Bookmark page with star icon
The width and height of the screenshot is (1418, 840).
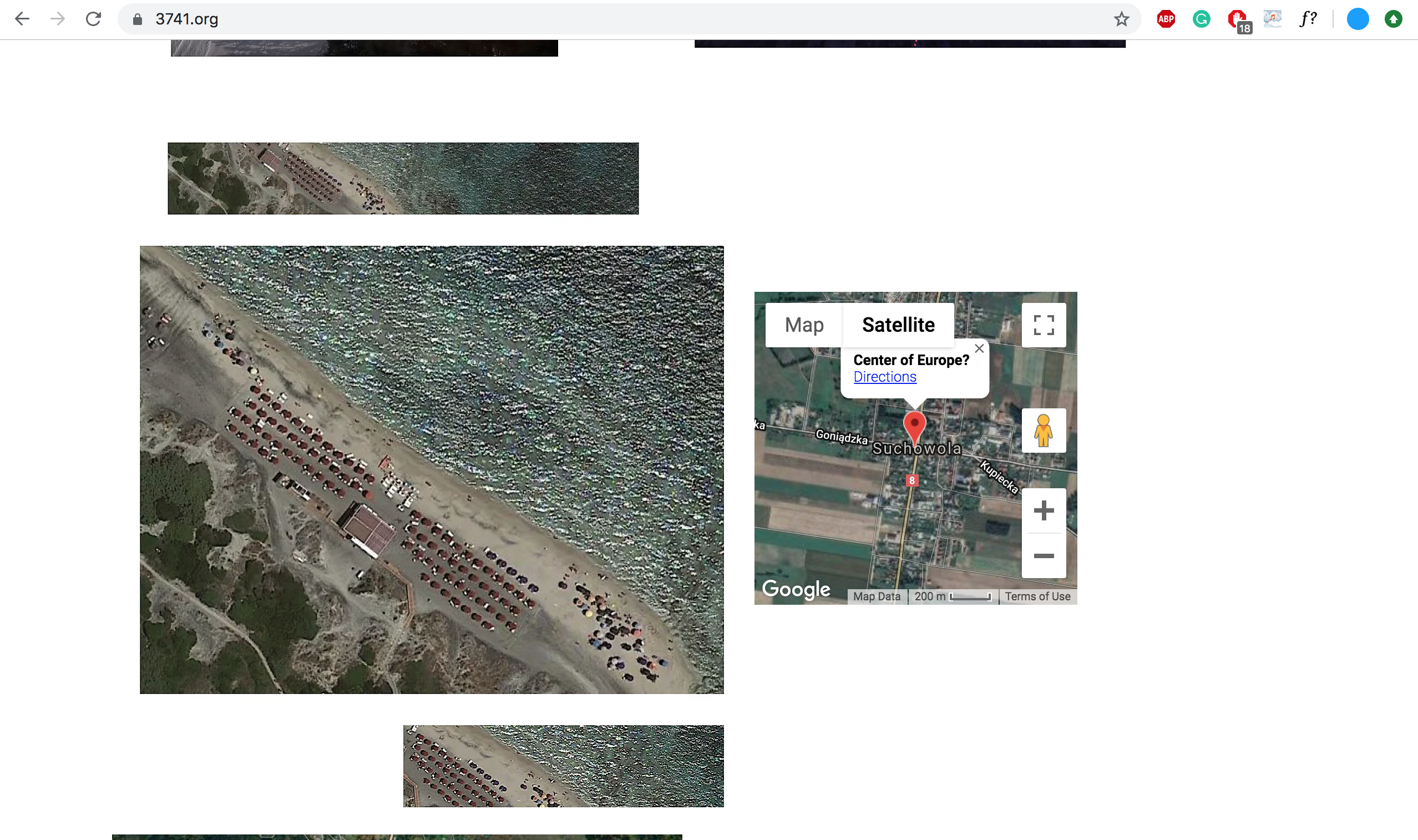click(x=1121, y=19)
